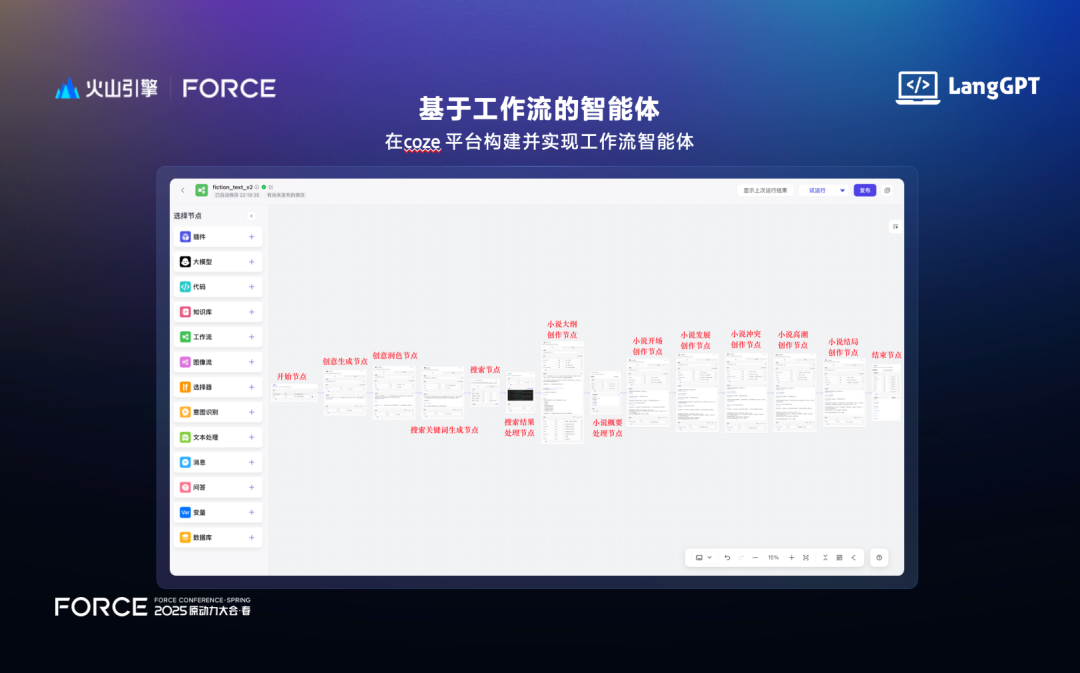Add a 大模型 node with plus

[x=251, y=262]
